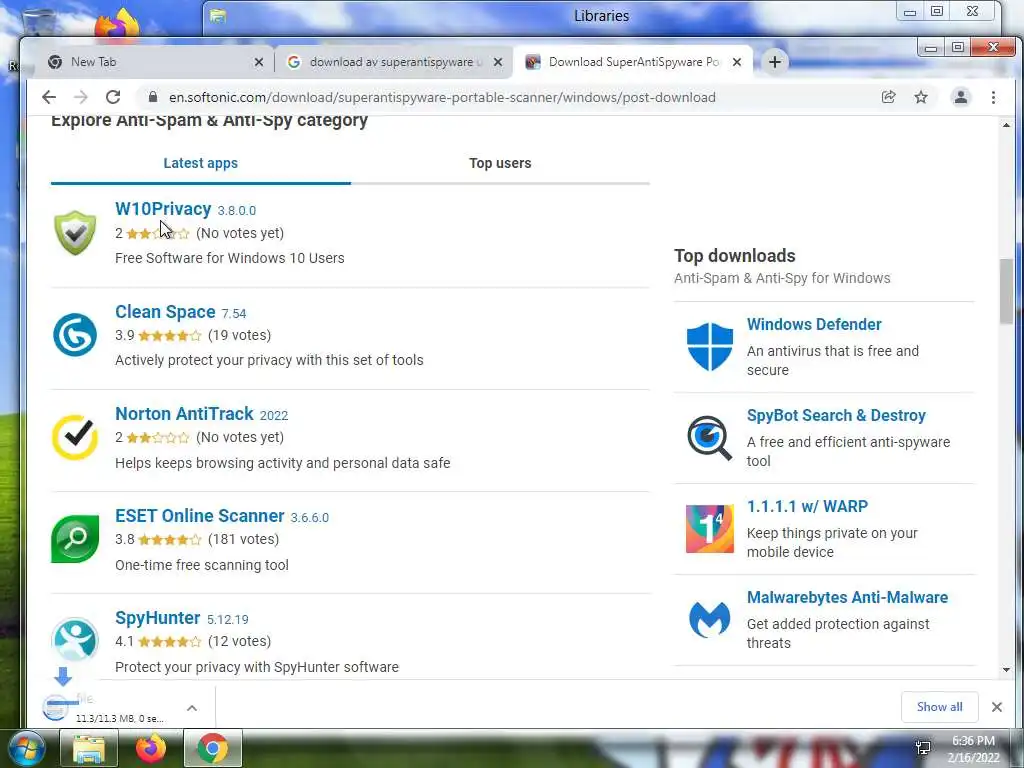Click the scrollbar up arrow
Screen dimensions: 1024x768
pyautogui.click(x=1006, y=125)
